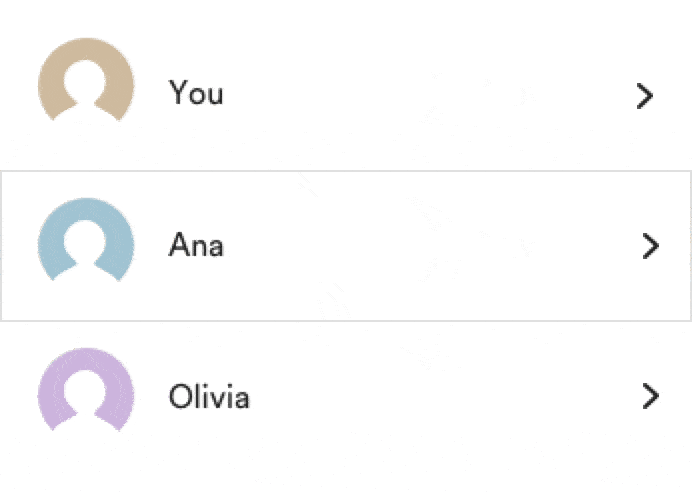Screen dimensions: 692x492
Task: Expand the You row chevron
Action: [646, 96]
